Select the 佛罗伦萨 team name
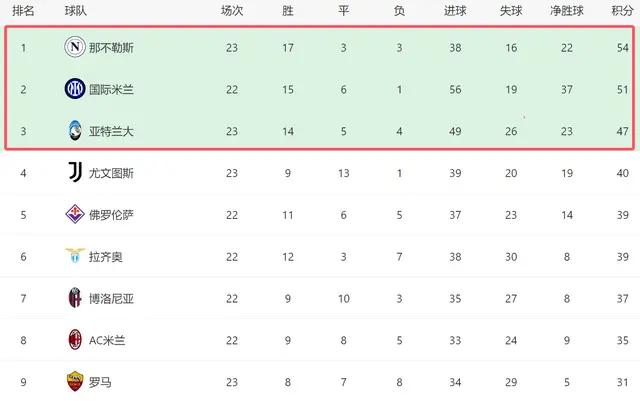The image size is (640, 401). click(111, 214)
